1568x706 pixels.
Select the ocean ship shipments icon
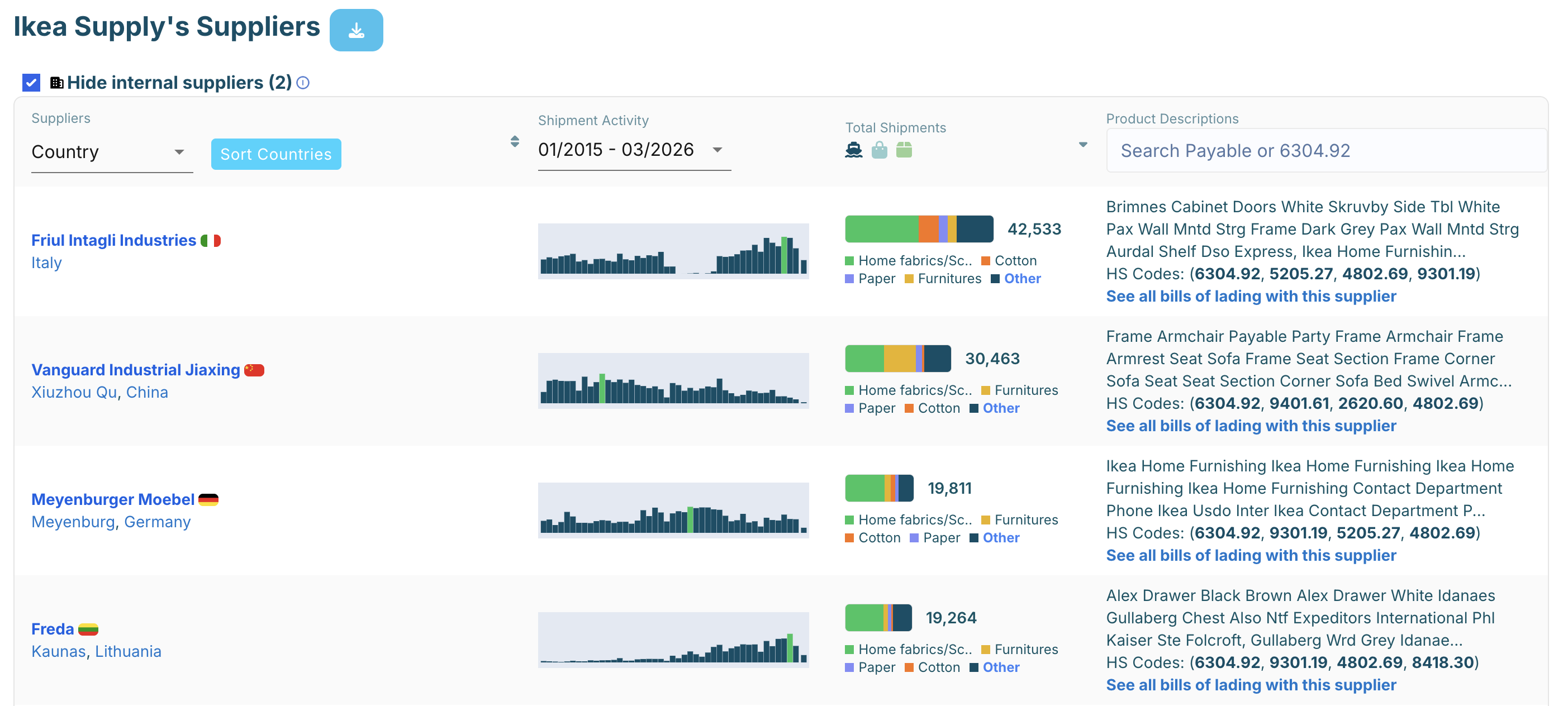pyautogui.click(x=853, y=150)
